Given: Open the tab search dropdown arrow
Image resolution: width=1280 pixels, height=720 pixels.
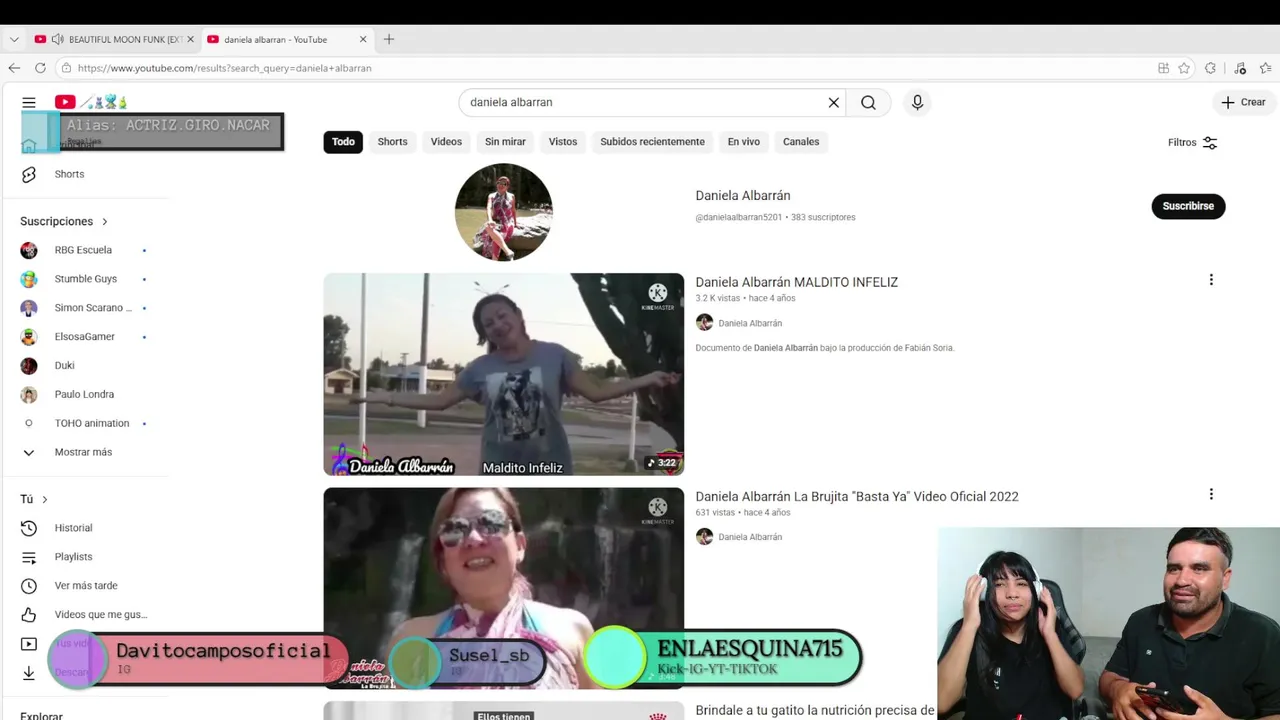Looking at the screenshot, I should [x=14, y=39].
